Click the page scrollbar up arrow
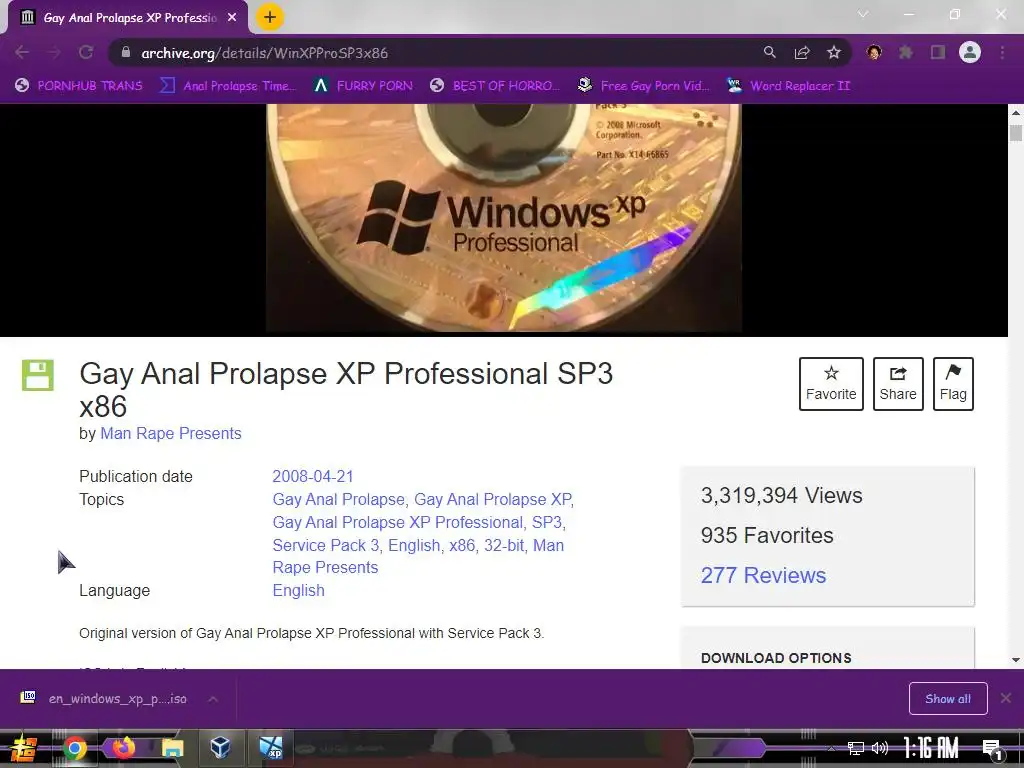The height and width of the screenshot is (768, 1024). [1016, 112]
